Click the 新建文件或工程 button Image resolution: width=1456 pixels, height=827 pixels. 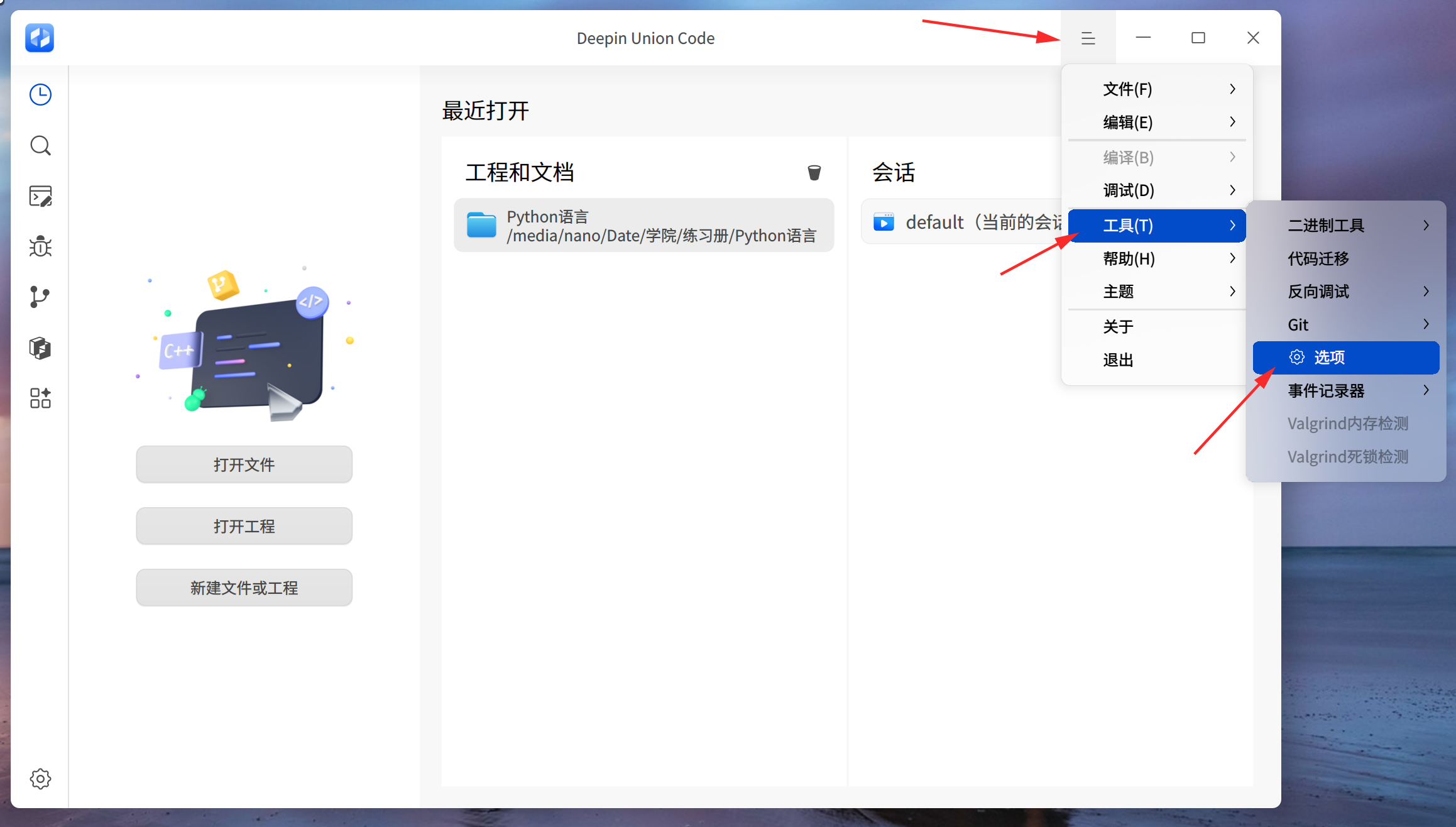click(x=244, y=588)
